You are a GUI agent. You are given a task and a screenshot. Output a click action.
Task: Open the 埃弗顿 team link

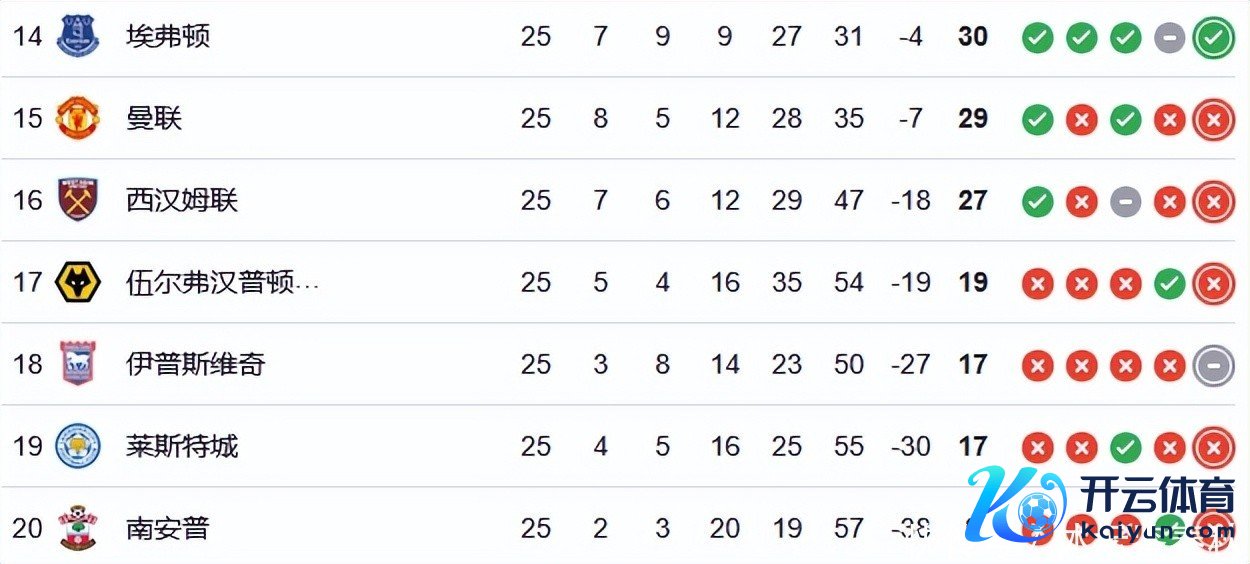168,36
